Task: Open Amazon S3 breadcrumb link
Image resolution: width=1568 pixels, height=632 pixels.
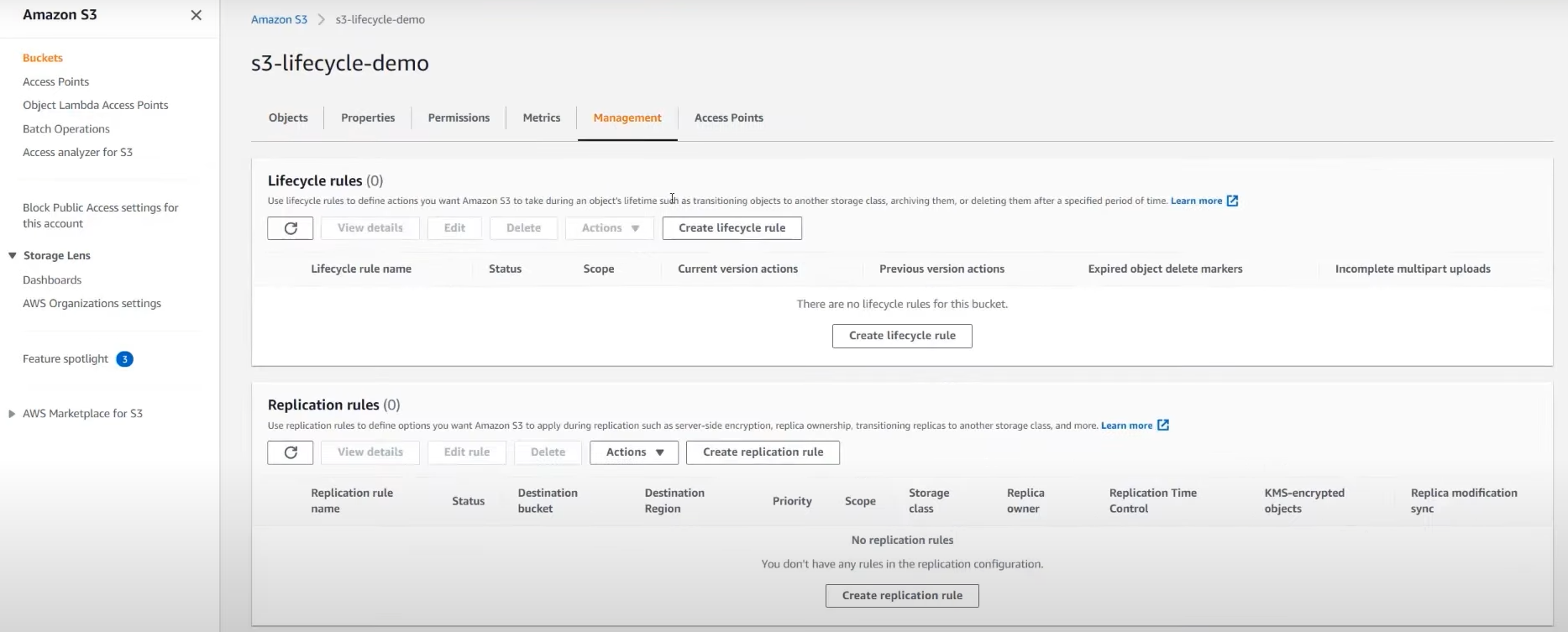Action: click(279, 19)
